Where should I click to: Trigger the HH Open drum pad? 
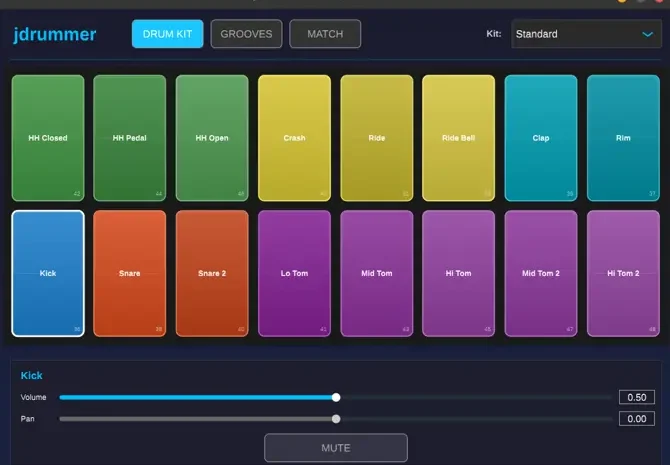click(x=212, y=138)
